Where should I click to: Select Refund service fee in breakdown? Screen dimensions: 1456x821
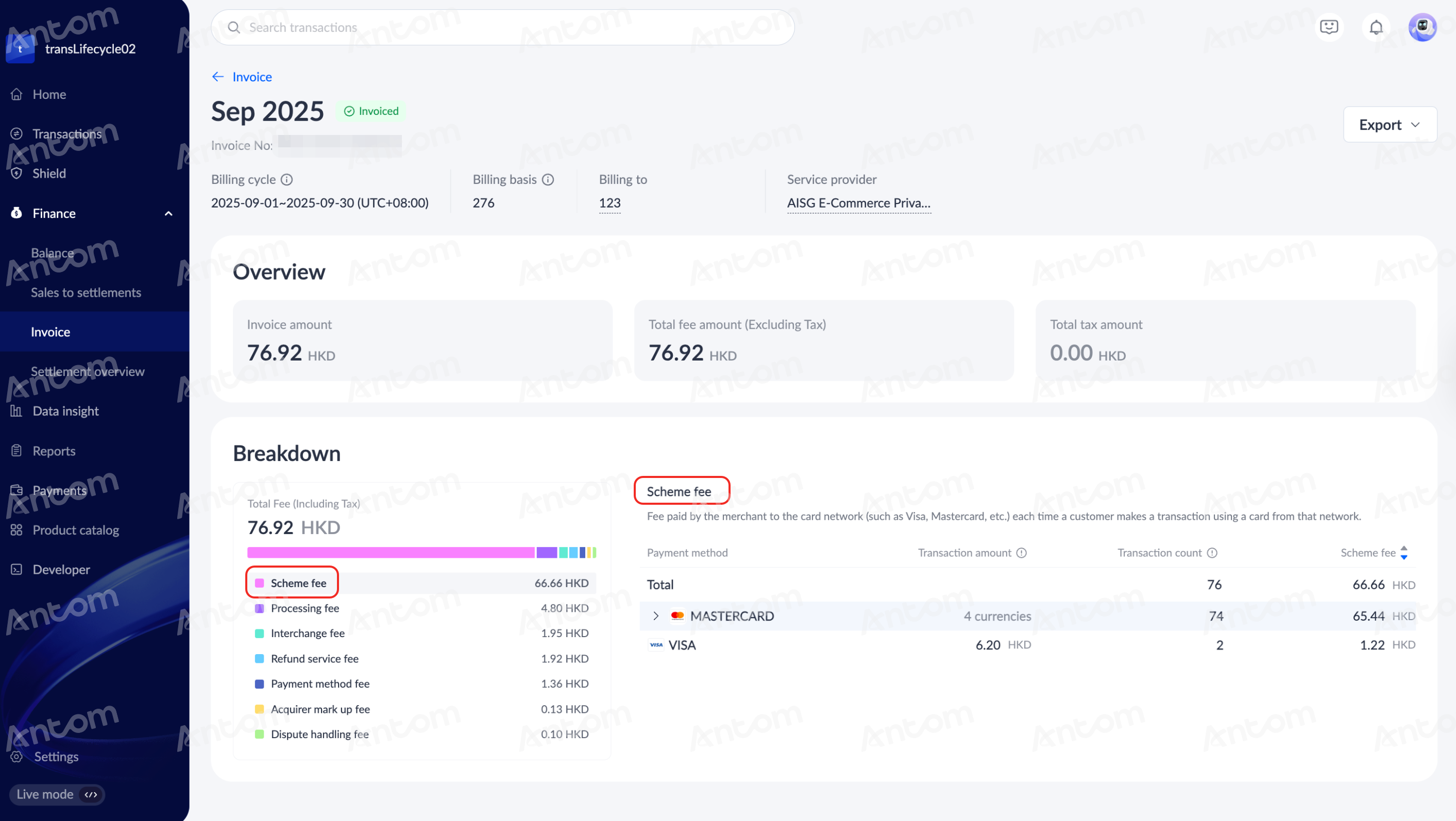(x=421, y=659)
